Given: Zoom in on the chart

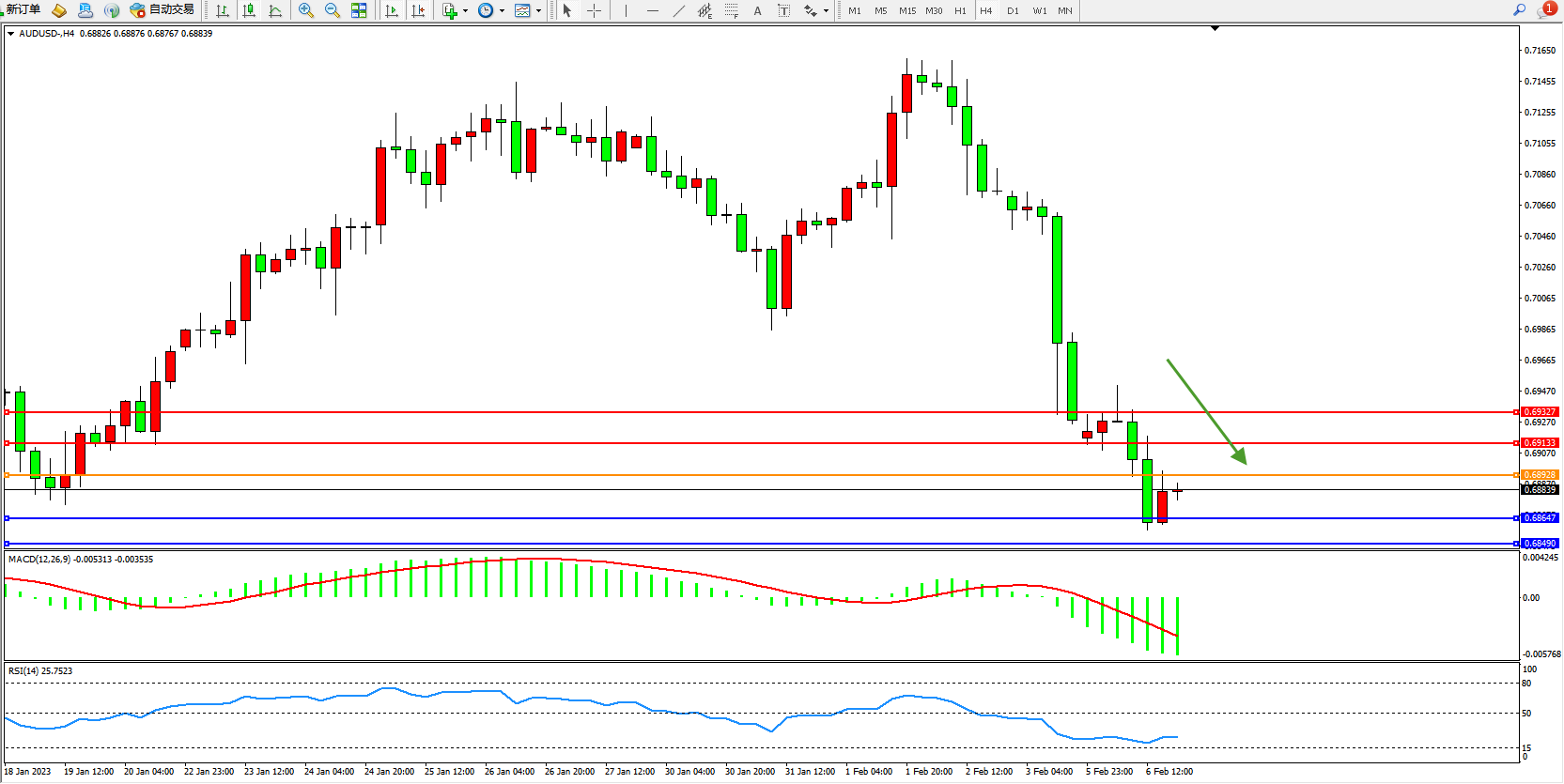Looking at the screenshot, I should click(x=306, y=10).
